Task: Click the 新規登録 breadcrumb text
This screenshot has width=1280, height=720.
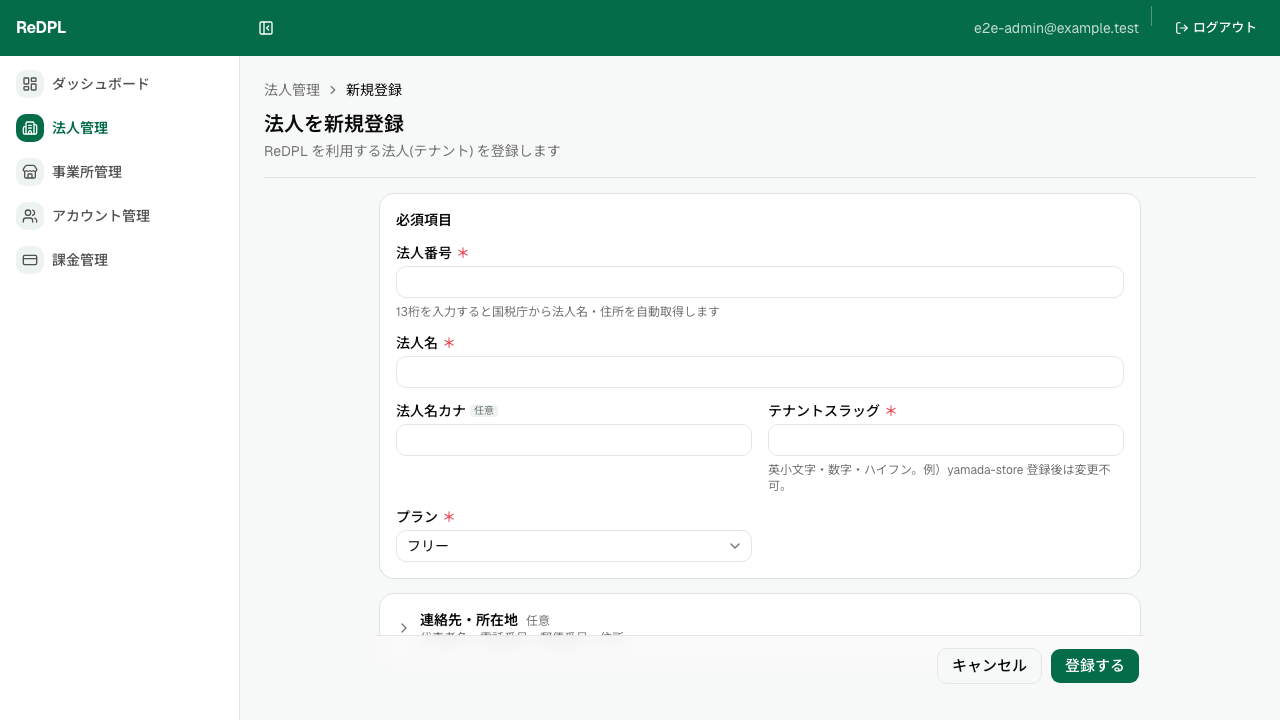Action: 374,90
